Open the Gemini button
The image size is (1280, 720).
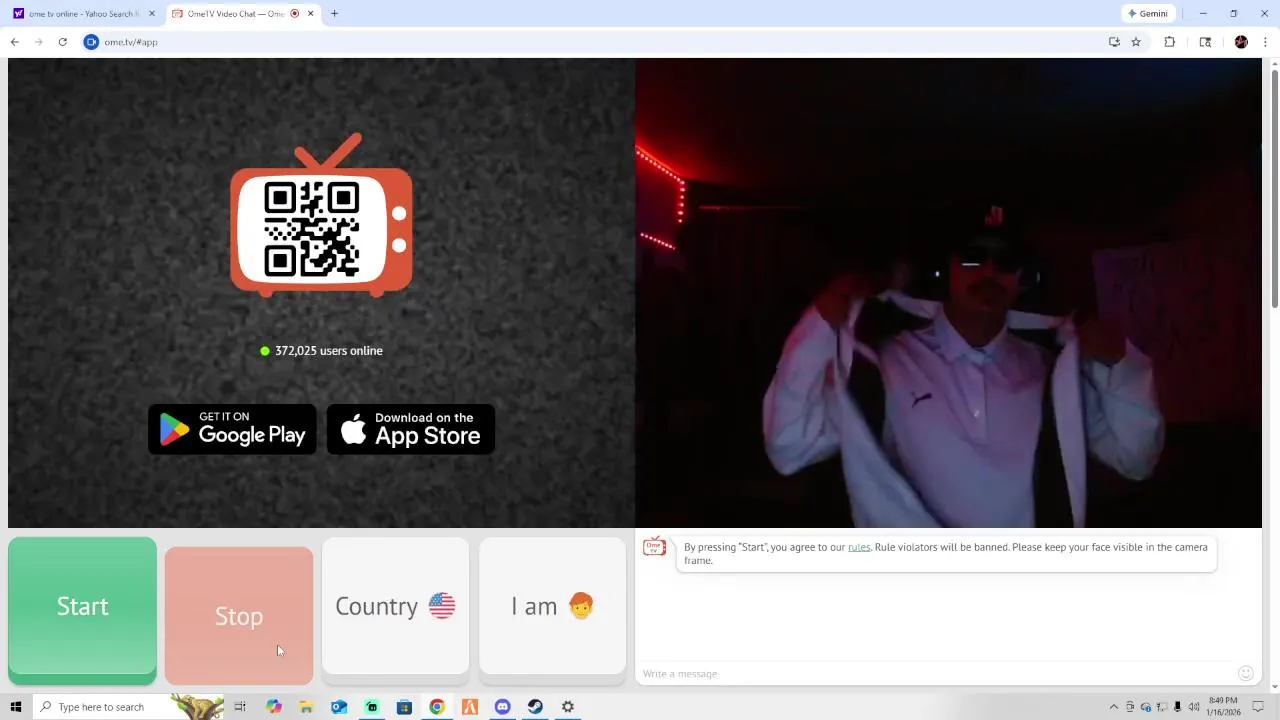[1148, 14]
